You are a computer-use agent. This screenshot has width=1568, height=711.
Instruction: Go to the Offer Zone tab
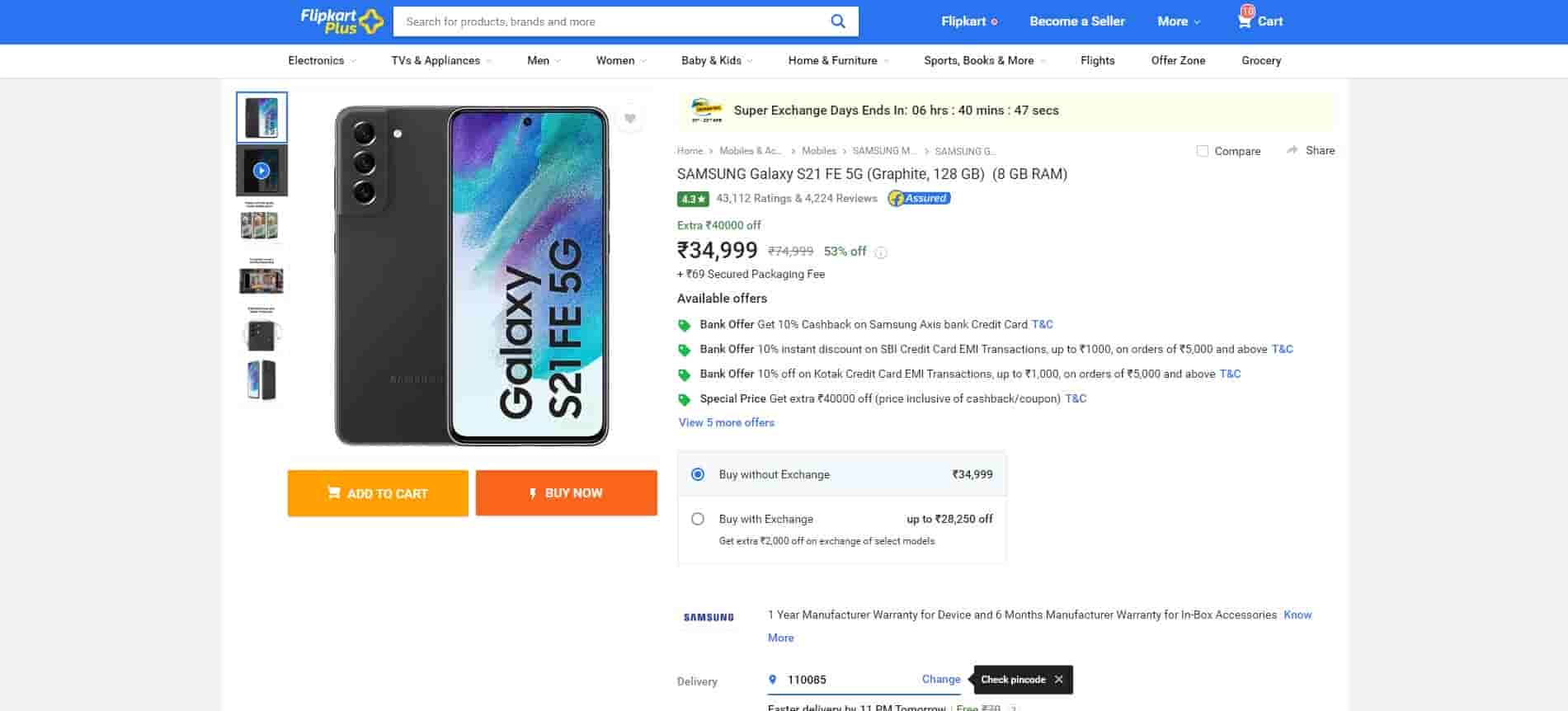pos(1178,60)
